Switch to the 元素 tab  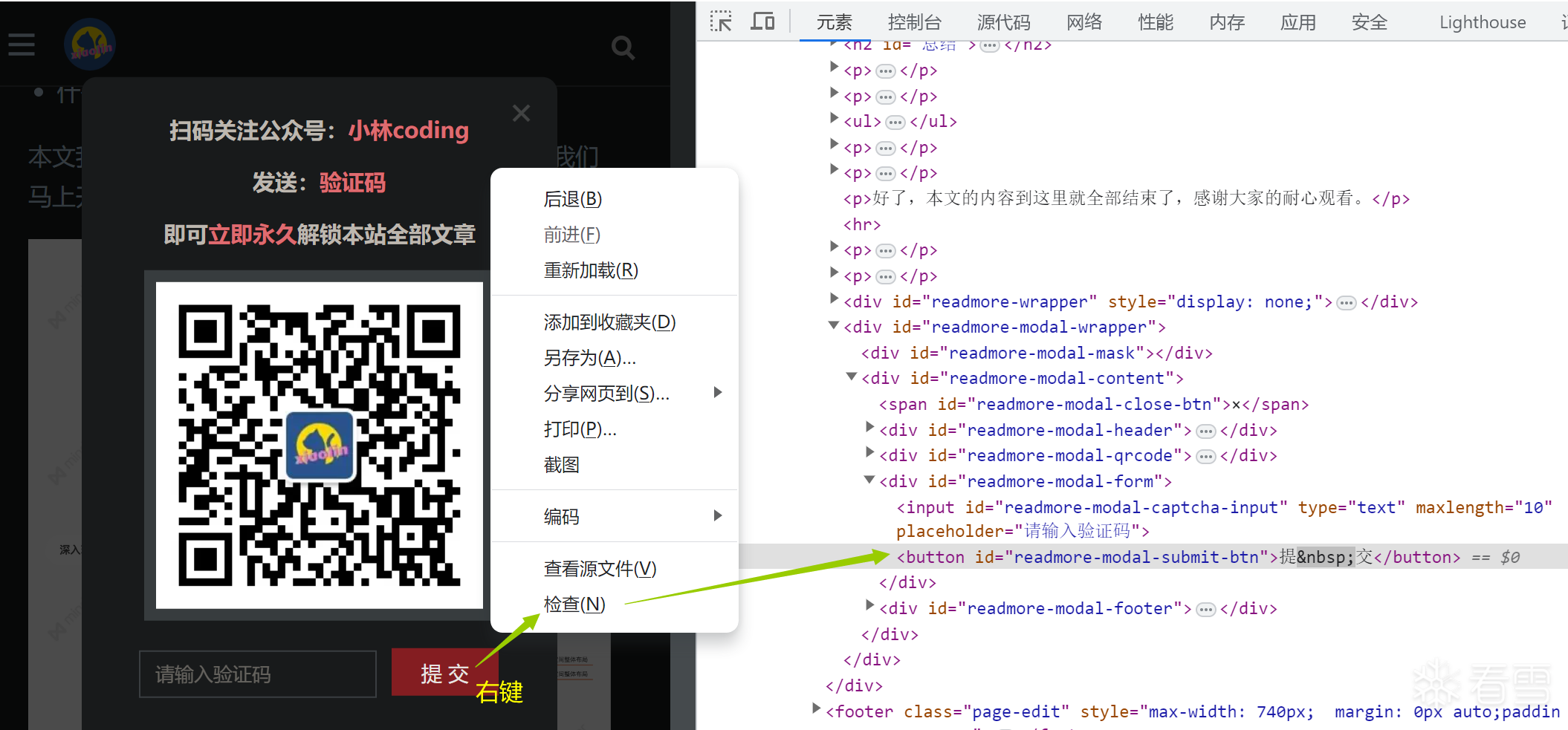tap(834, 22)
